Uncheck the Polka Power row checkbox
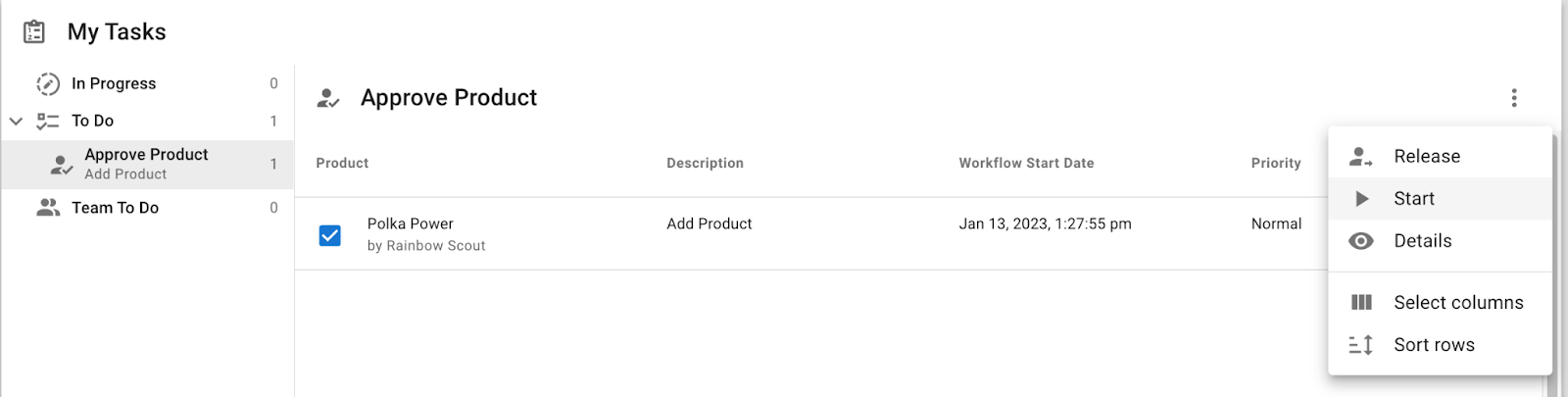Image resolution: width=1568 pixels, height=397 pixels. (330, 235)
